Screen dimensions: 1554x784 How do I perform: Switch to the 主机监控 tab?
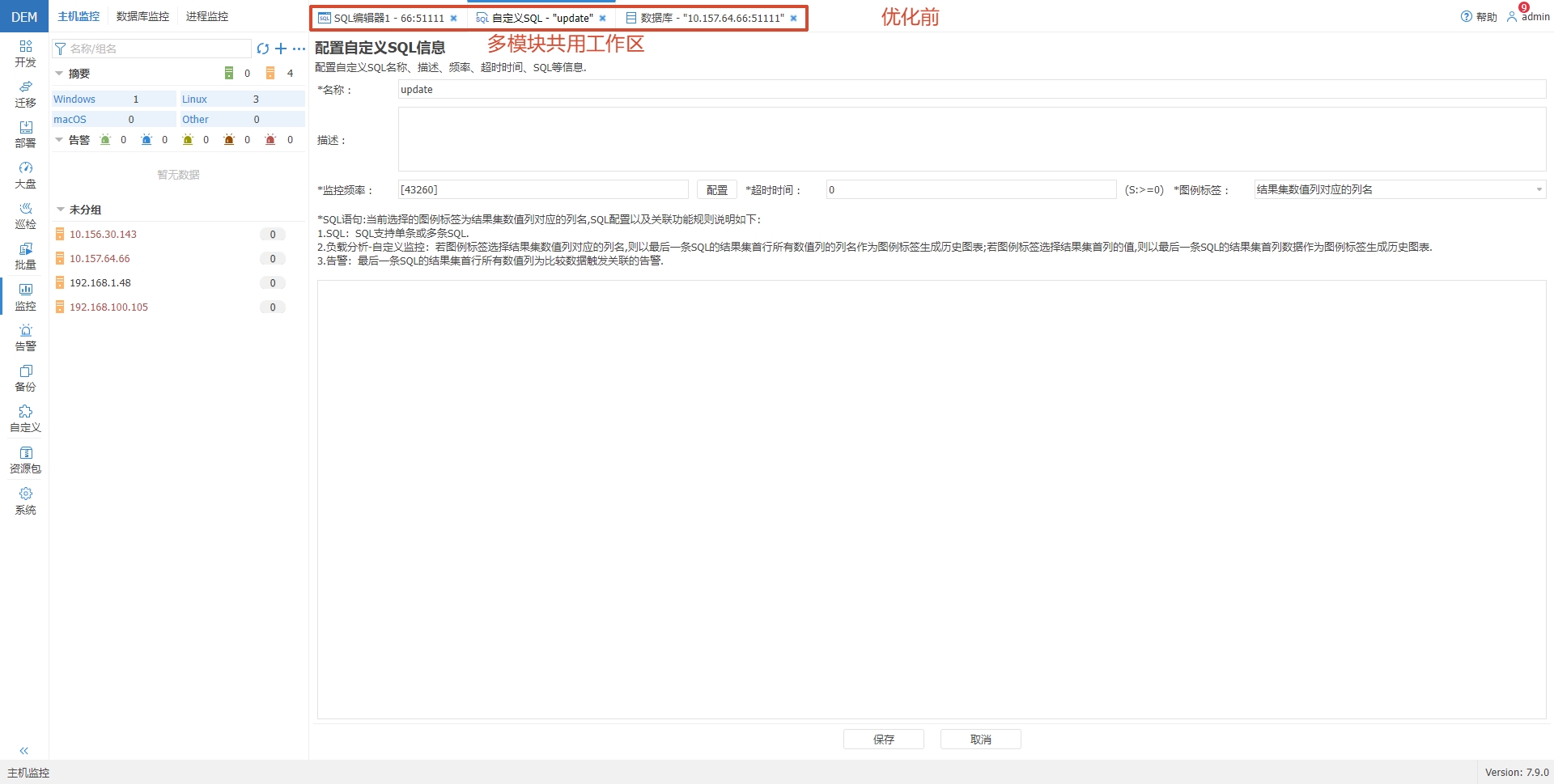tap(79, 16)
